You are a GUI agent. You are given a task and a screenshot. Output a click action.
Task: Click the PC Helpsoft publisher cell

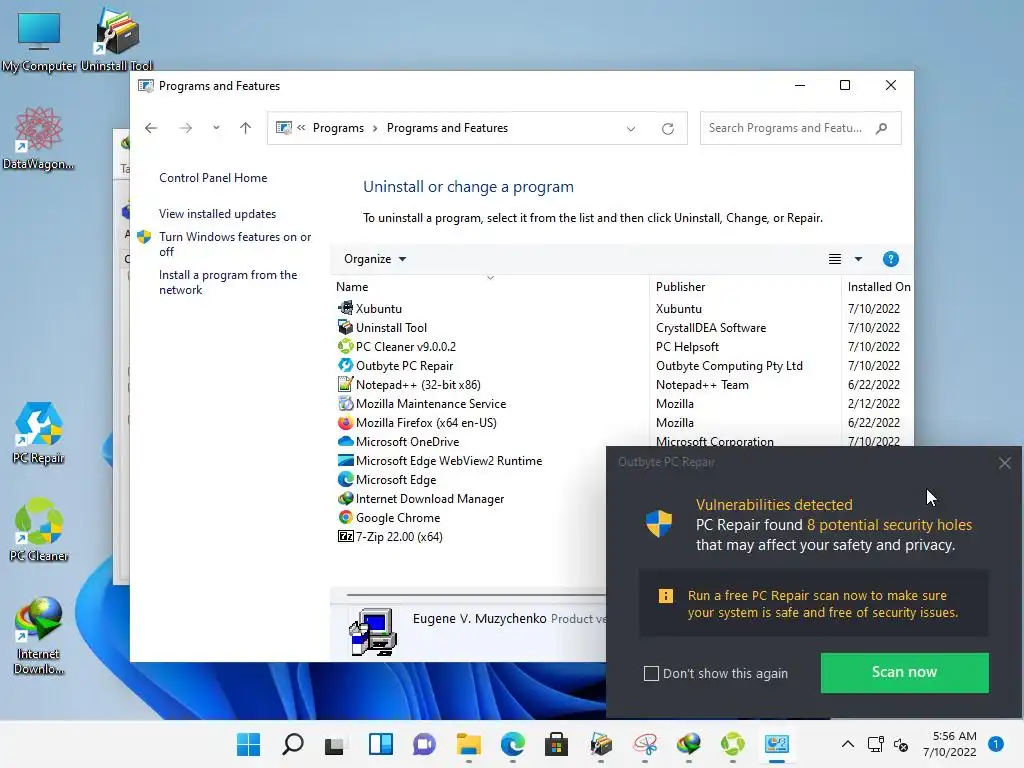(687, 347)
